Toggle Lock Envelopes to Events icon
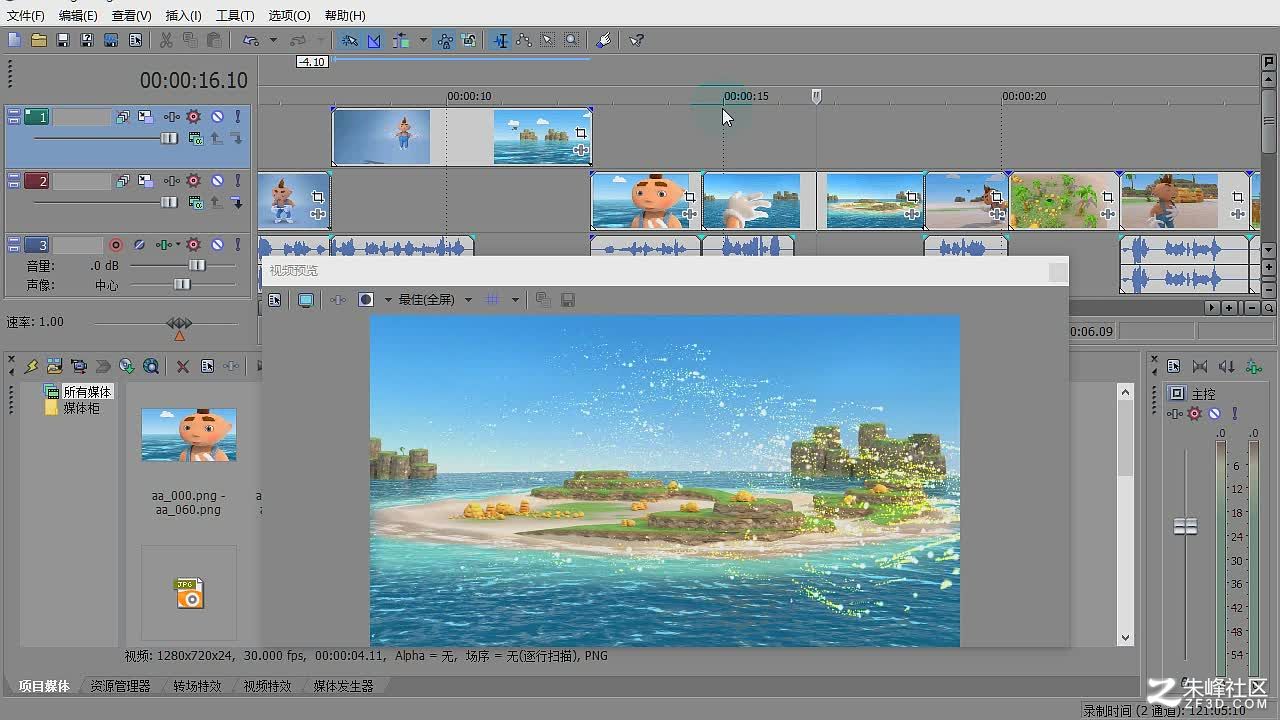1280x720 pixels. pos(445,40)
